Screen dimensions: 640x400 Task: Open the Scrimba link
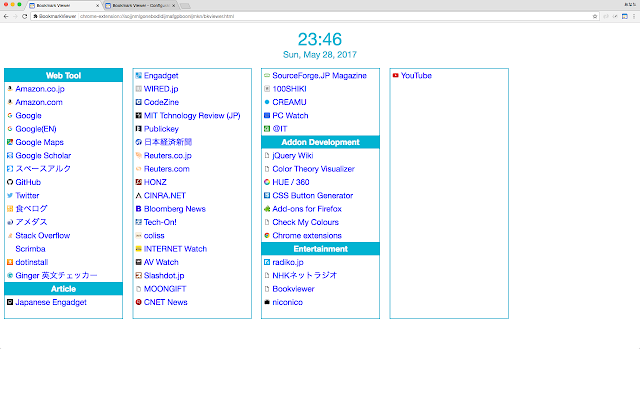coord(30,249)
